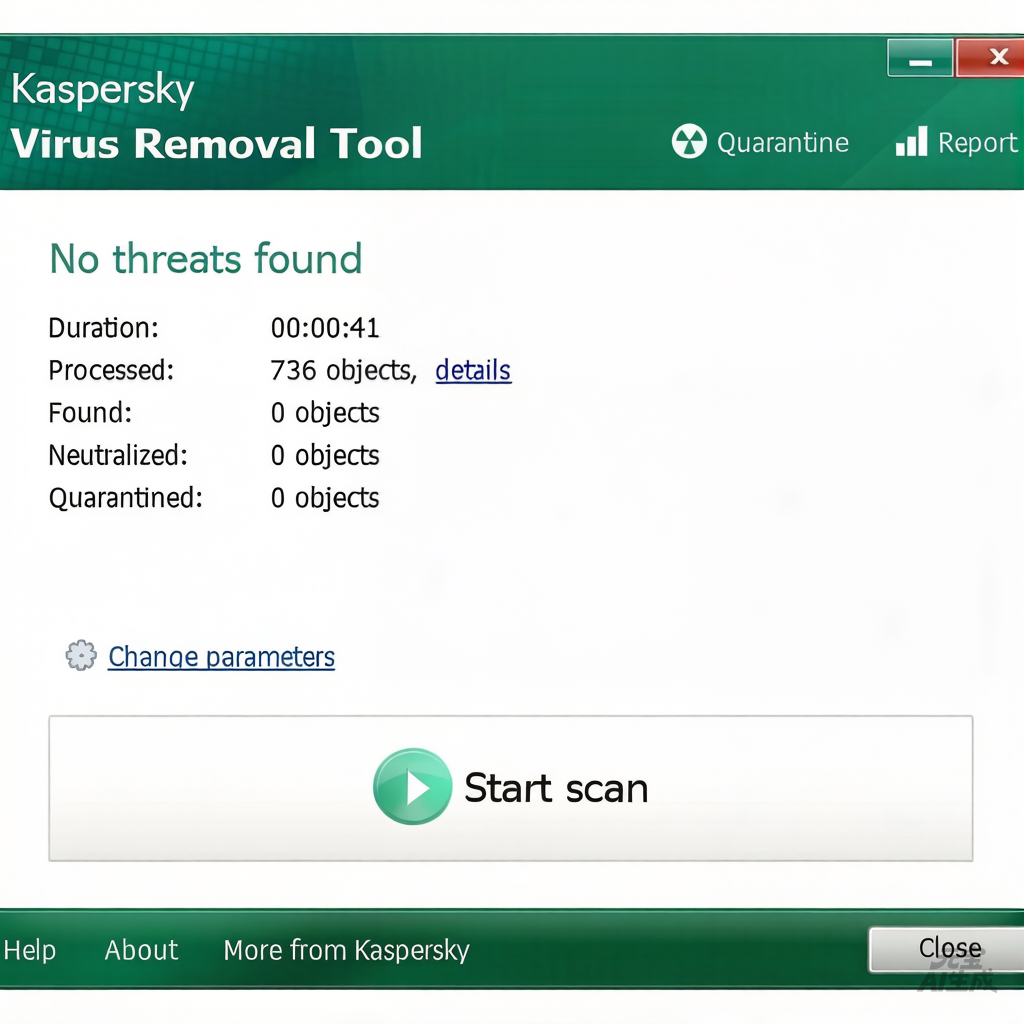The width and height of the screenshot is (1024, 1024).
Task: Open the Change parameters link
Action: pyautogui.click(x=221, y=657)
